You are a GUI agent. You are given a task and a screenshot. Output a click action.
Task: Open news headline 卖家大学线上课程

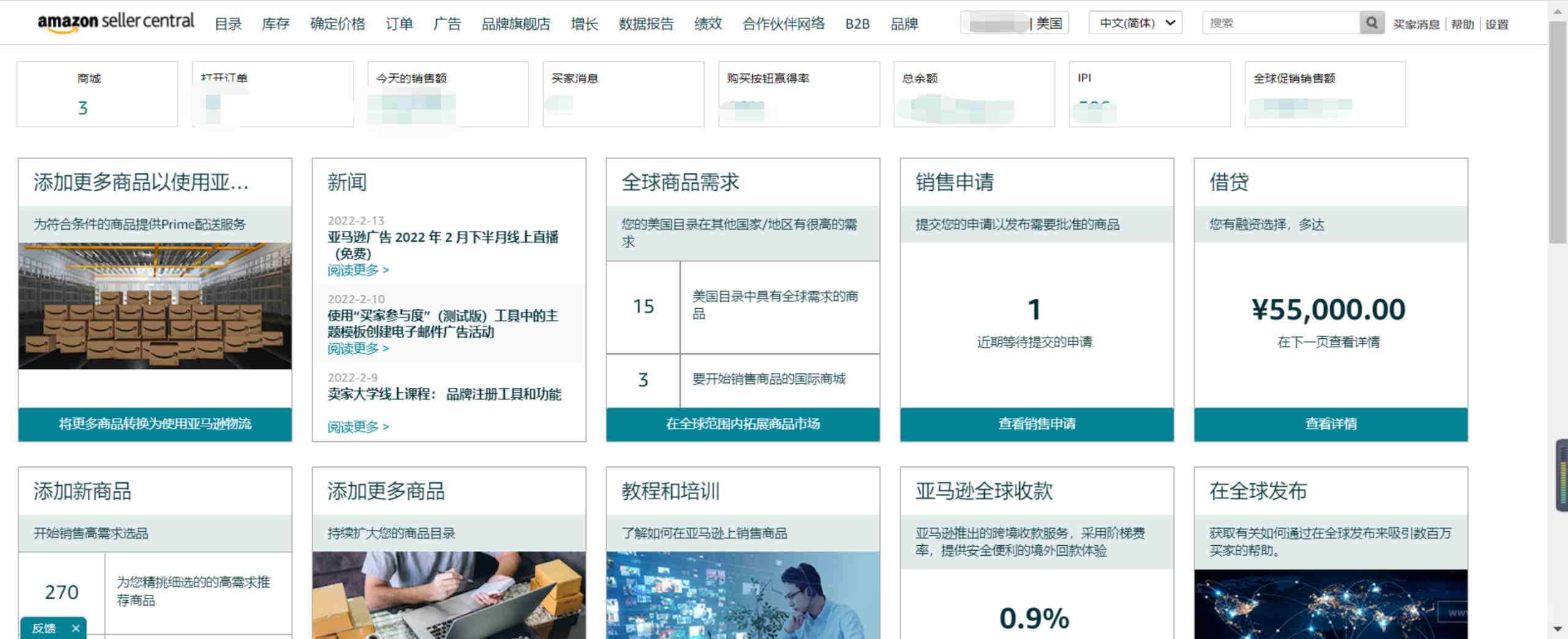click(x=444, y=394)
